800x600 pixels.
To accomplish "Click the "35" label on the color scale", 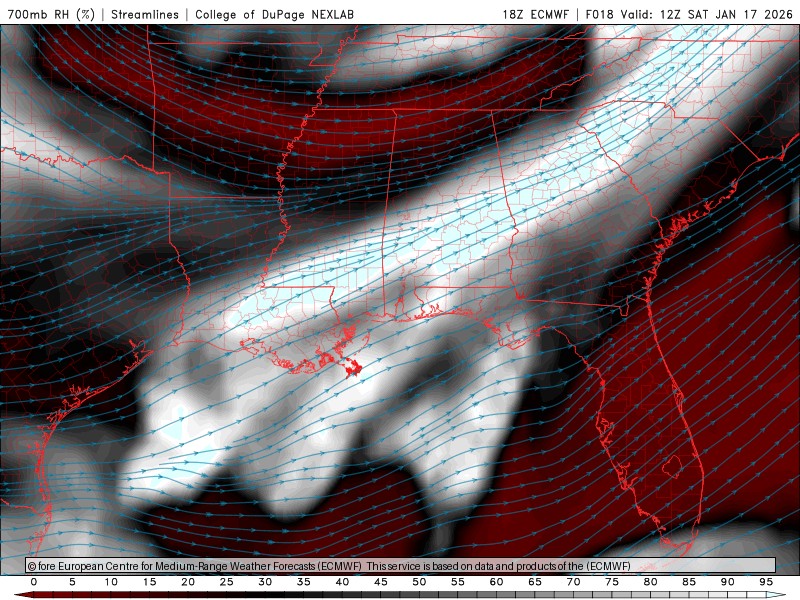I will pos(304,582).
